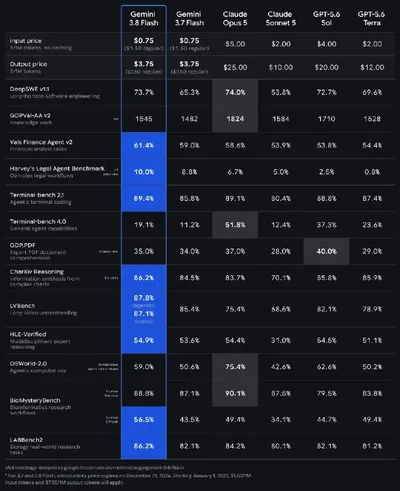Screen dimensions: 400x491
Task: Select the 40.0% GDP.PDF cell for GPT-5.6 Sol
Action: coord(326,251)
